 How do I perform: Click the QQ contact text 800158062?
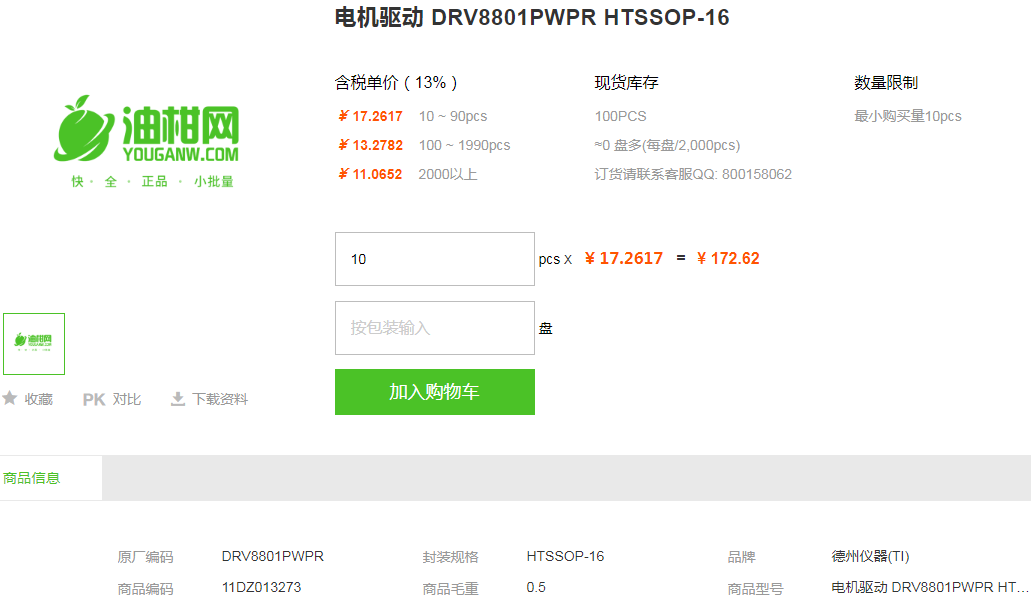(x=757, y=174)
